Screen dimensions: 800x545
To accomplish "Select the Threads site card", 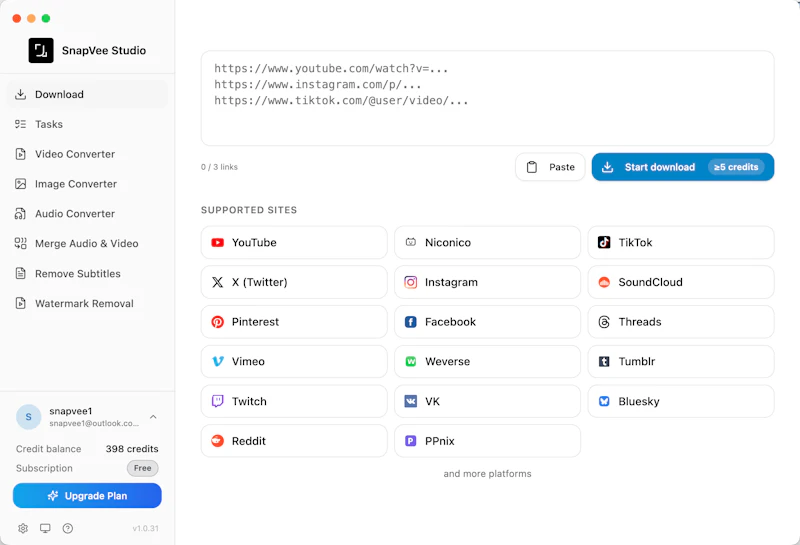I will [x=681, y=322].
